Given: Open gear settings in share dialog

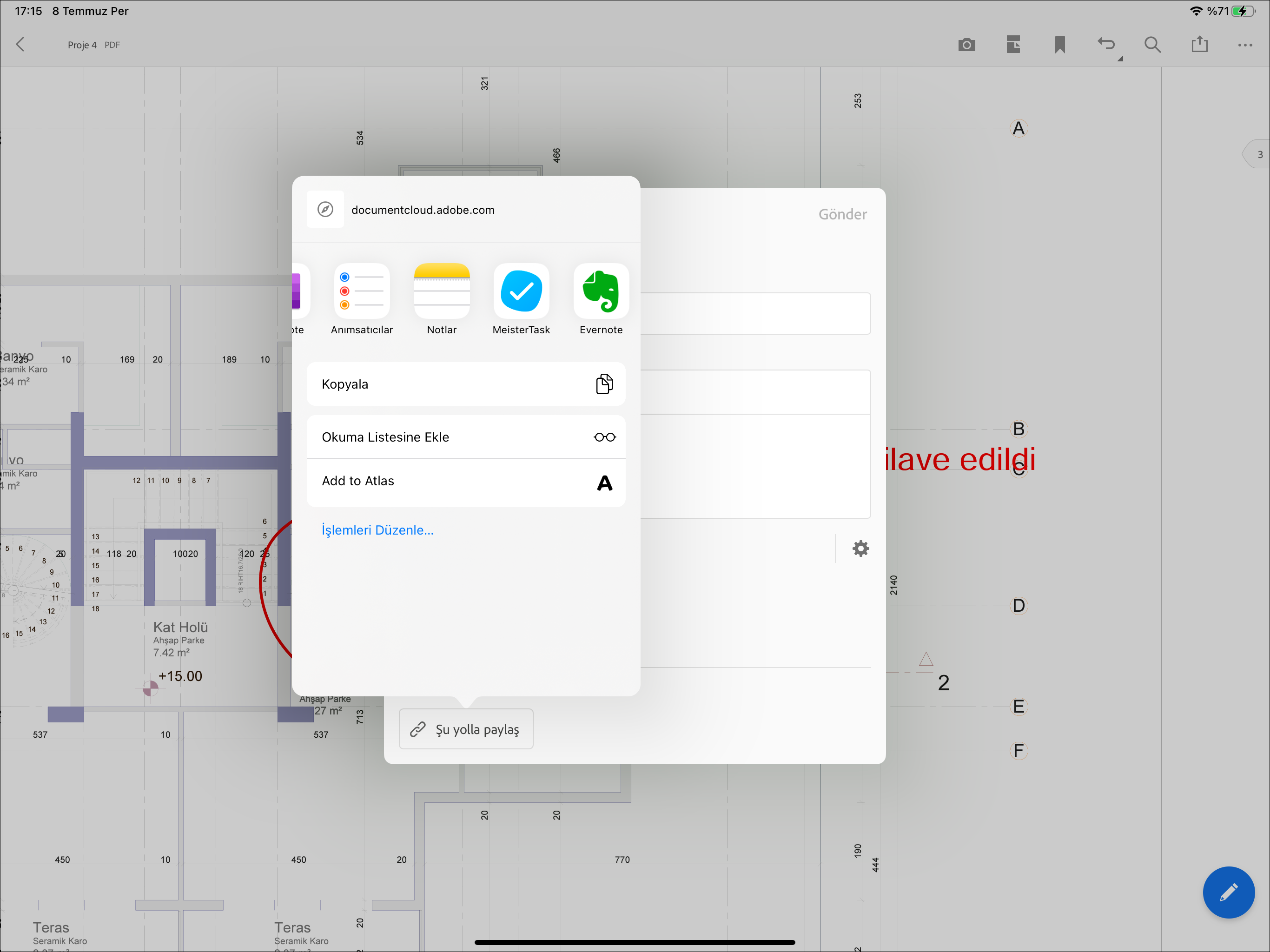Looking at the screenshot, I should (x=860, y=549).
